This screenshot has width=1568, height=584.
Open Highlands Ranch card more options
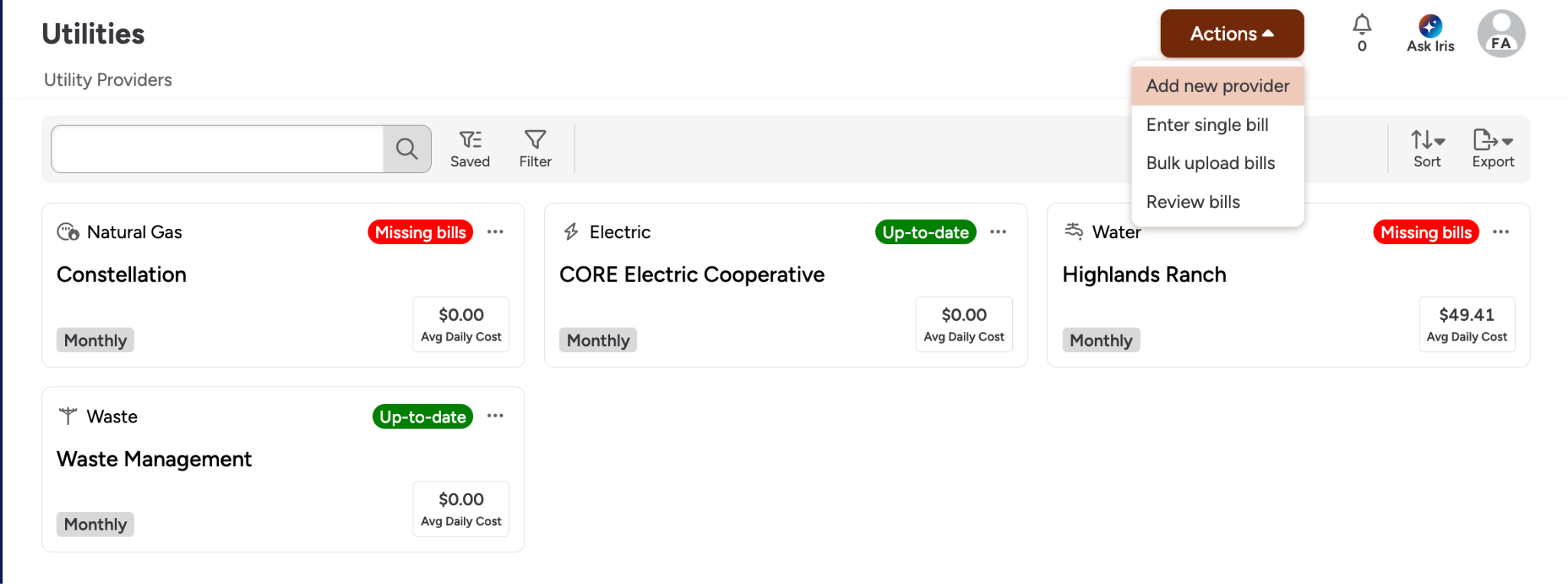[x=1501, y=232]
